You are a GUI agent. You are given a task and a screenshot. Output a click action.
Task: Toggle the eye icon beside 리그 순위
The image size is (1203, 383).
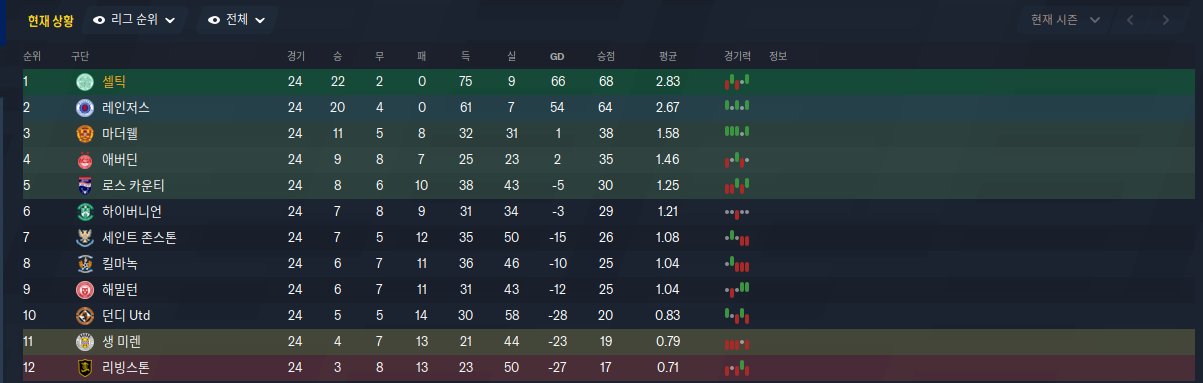pos(98,19)
